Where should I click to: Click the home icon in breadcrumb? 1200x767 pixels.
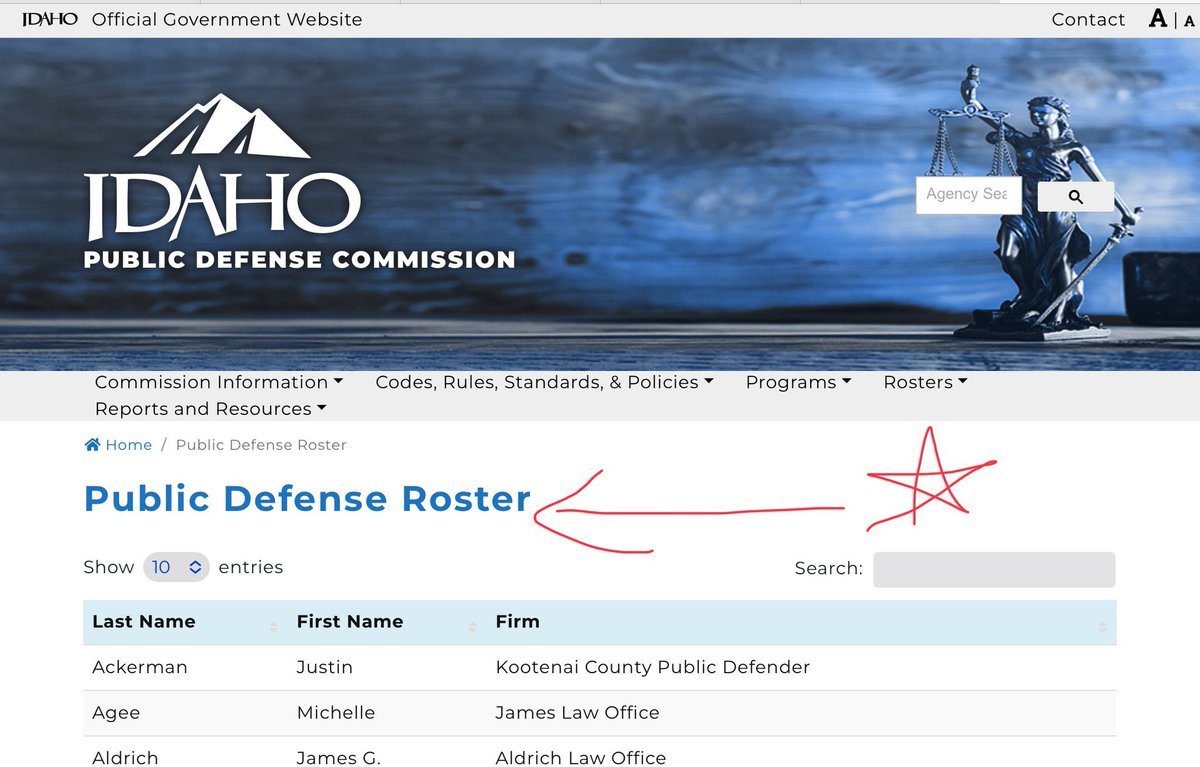pyautogui.click(x=93, y=445)
